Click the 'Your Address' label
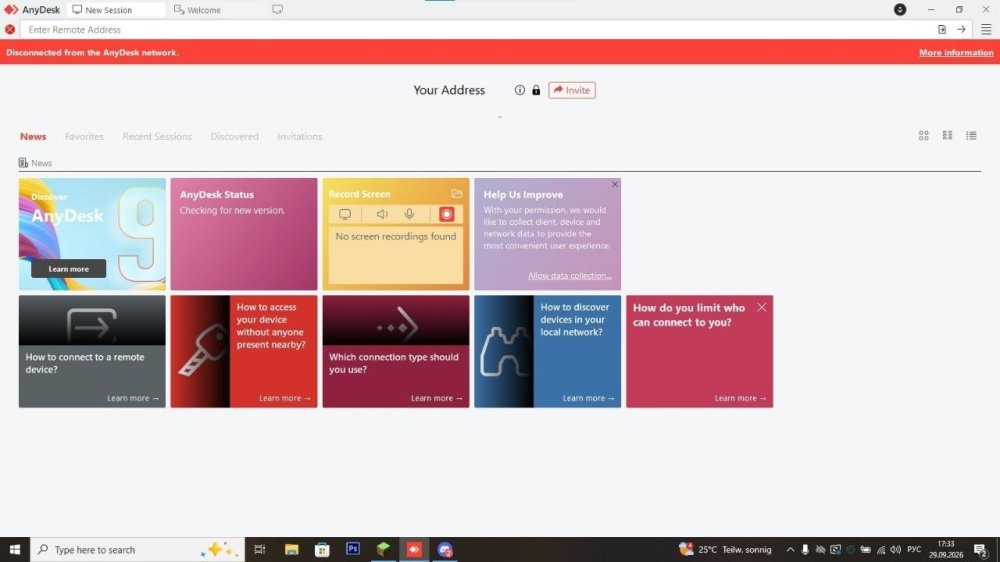Viewport: 1000px width, 562px height. pyautogui.click(x=449, y=90)
